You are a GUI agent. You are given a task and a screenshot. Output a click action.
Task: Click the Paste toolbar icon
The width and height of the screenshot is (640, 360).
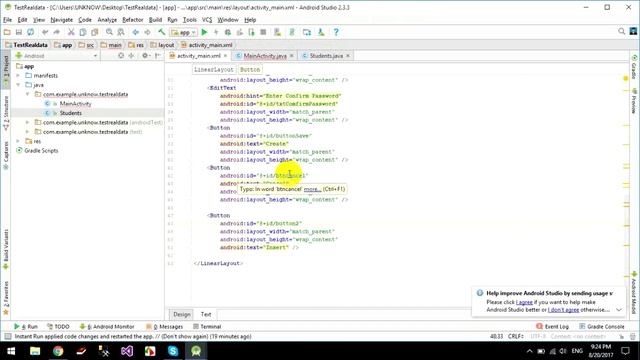pyautogui.click(x=95, y=32)
